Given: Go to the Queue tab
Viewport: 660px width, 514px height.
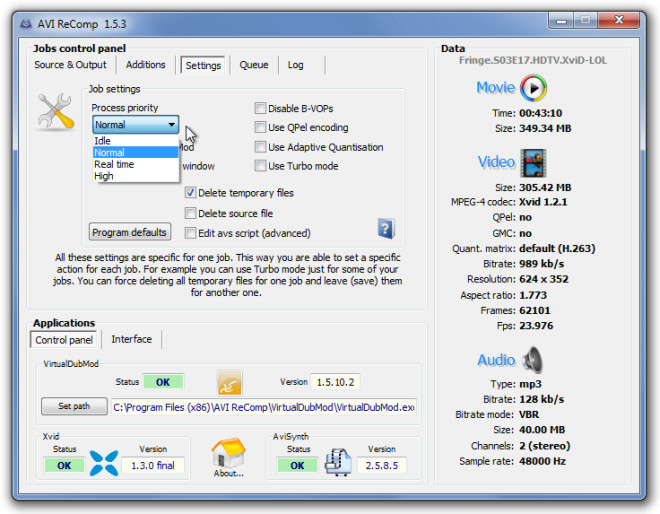Looking at the screenshot, I should pos(254,65).
